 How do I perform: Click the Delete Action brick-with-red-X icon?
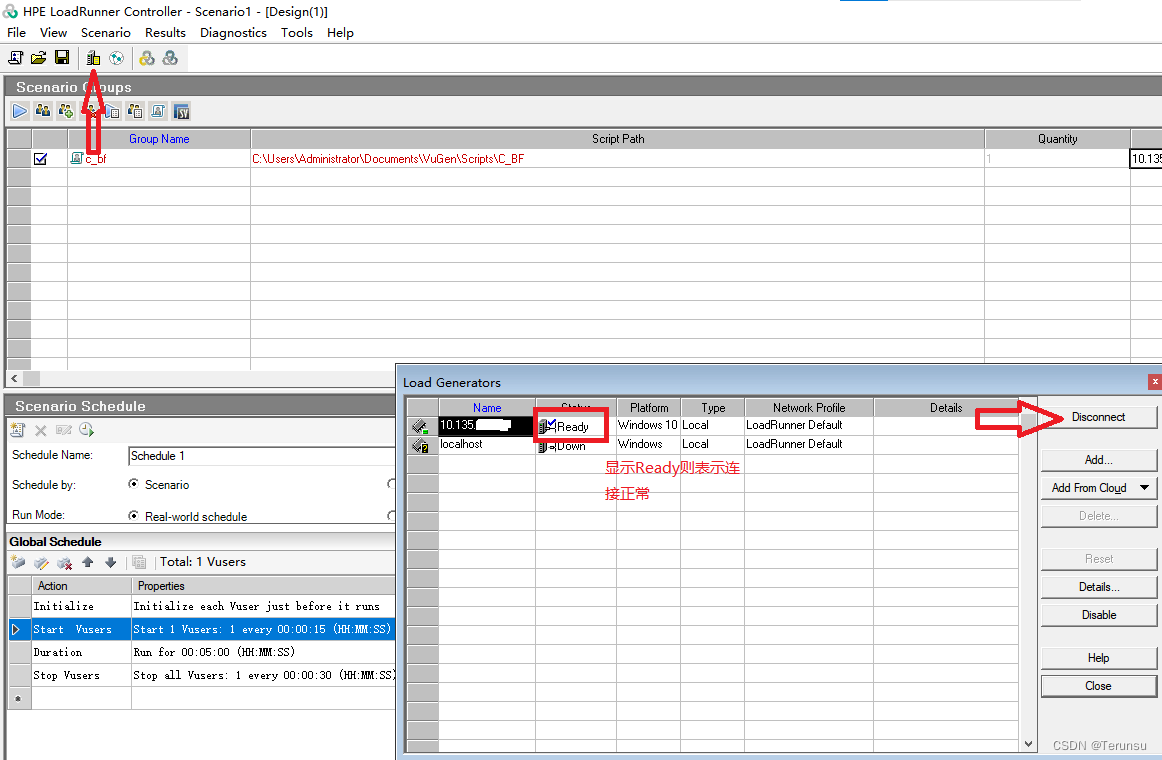pos(64,563)
